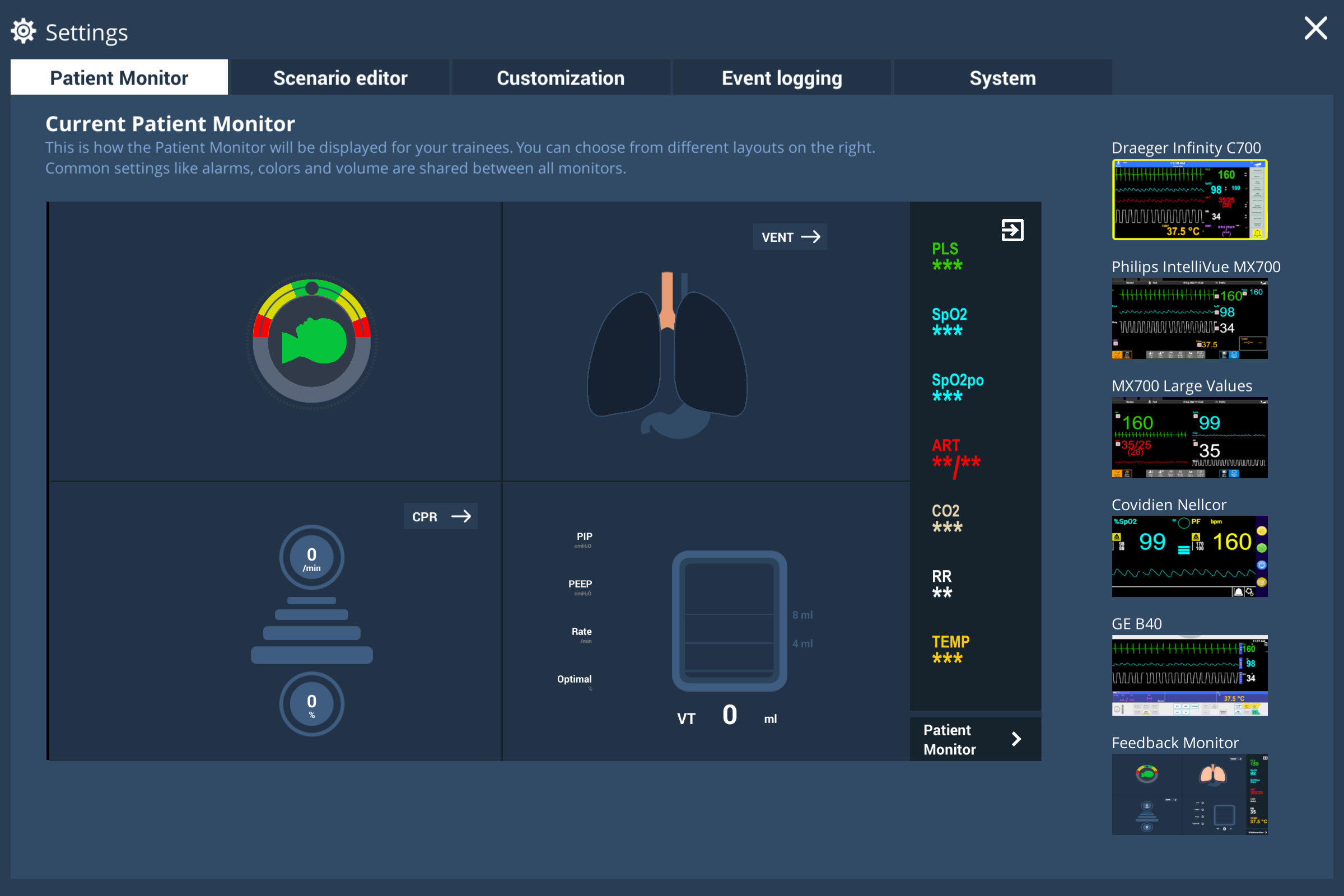
Task: Apply the GE B40 monitor layout
Action: [1189, 675]
